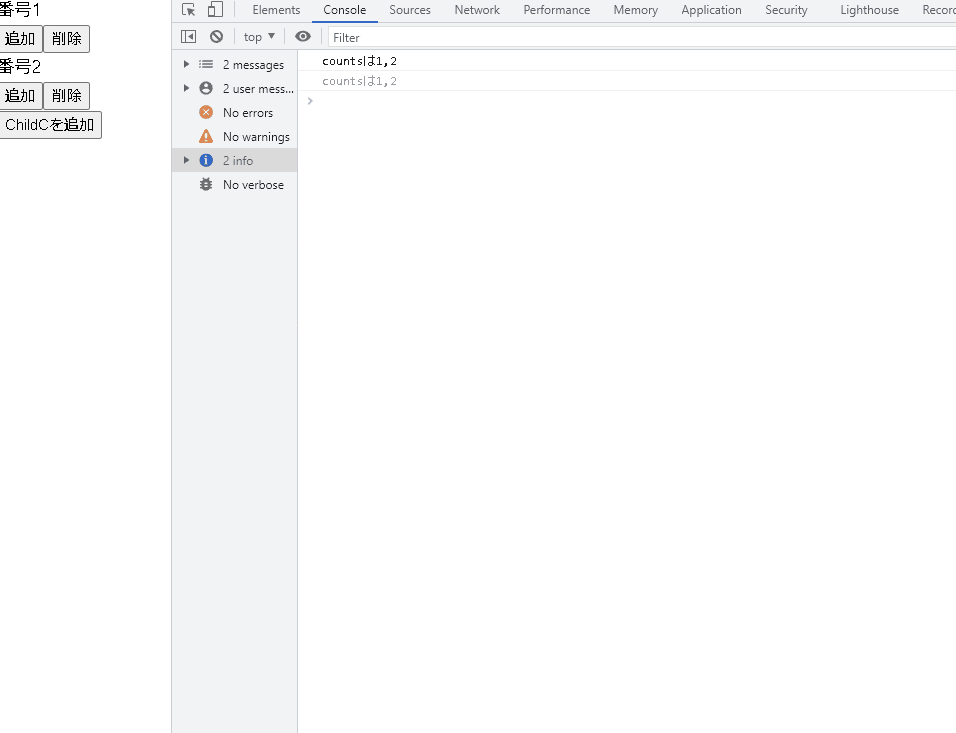Expand the 2 messages group arrow
The width and height of the screenshot is (956, 733).
(x=187, y=64)
